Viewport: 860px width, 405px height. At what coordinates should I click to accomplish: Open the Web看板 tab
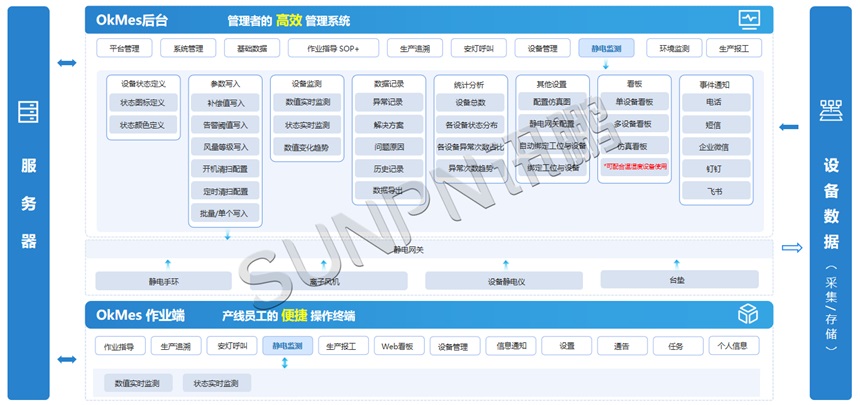399,346
